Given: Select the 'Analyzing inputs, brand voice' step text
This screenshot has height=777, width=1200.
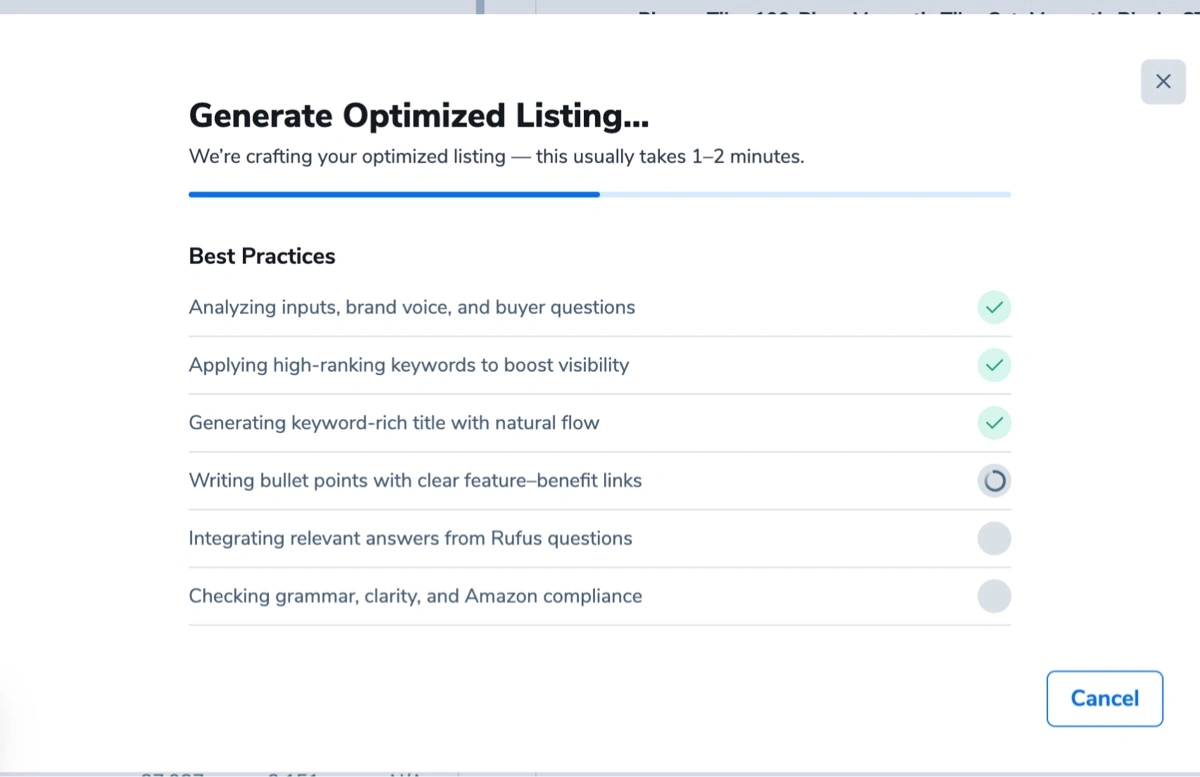Looking at the screenshot, I should point(411,307).
